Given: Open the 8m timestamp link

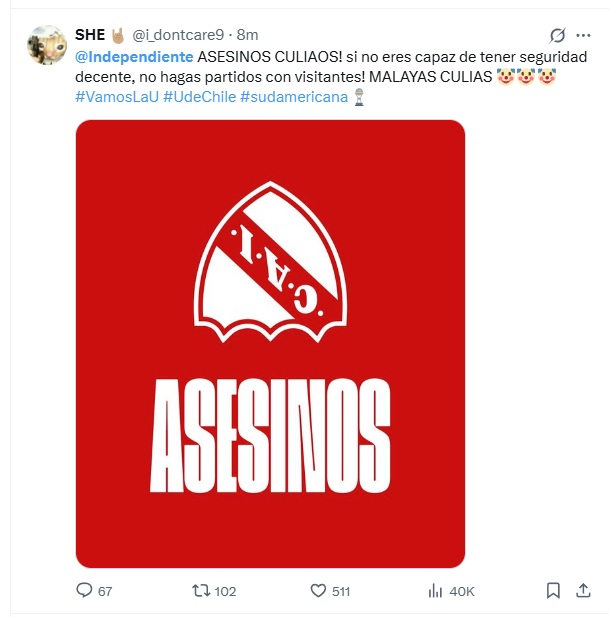Looking at the screenshot, I should (x=247, y=35).
